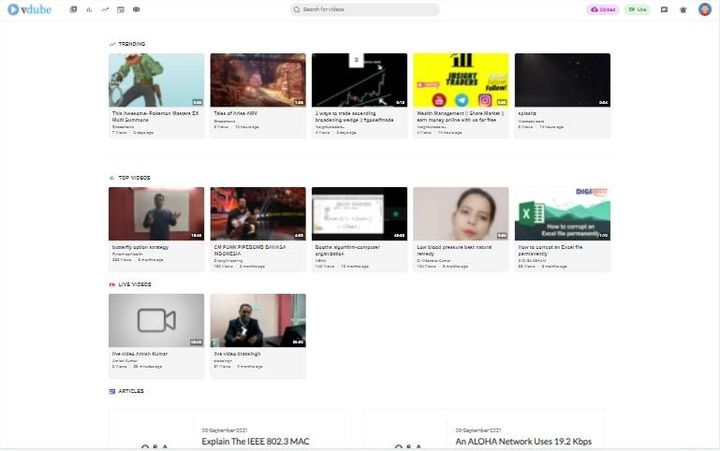720x451 pixels.
Task: Open the 'butterfly option strategy' title
Action: coord(140,247)
